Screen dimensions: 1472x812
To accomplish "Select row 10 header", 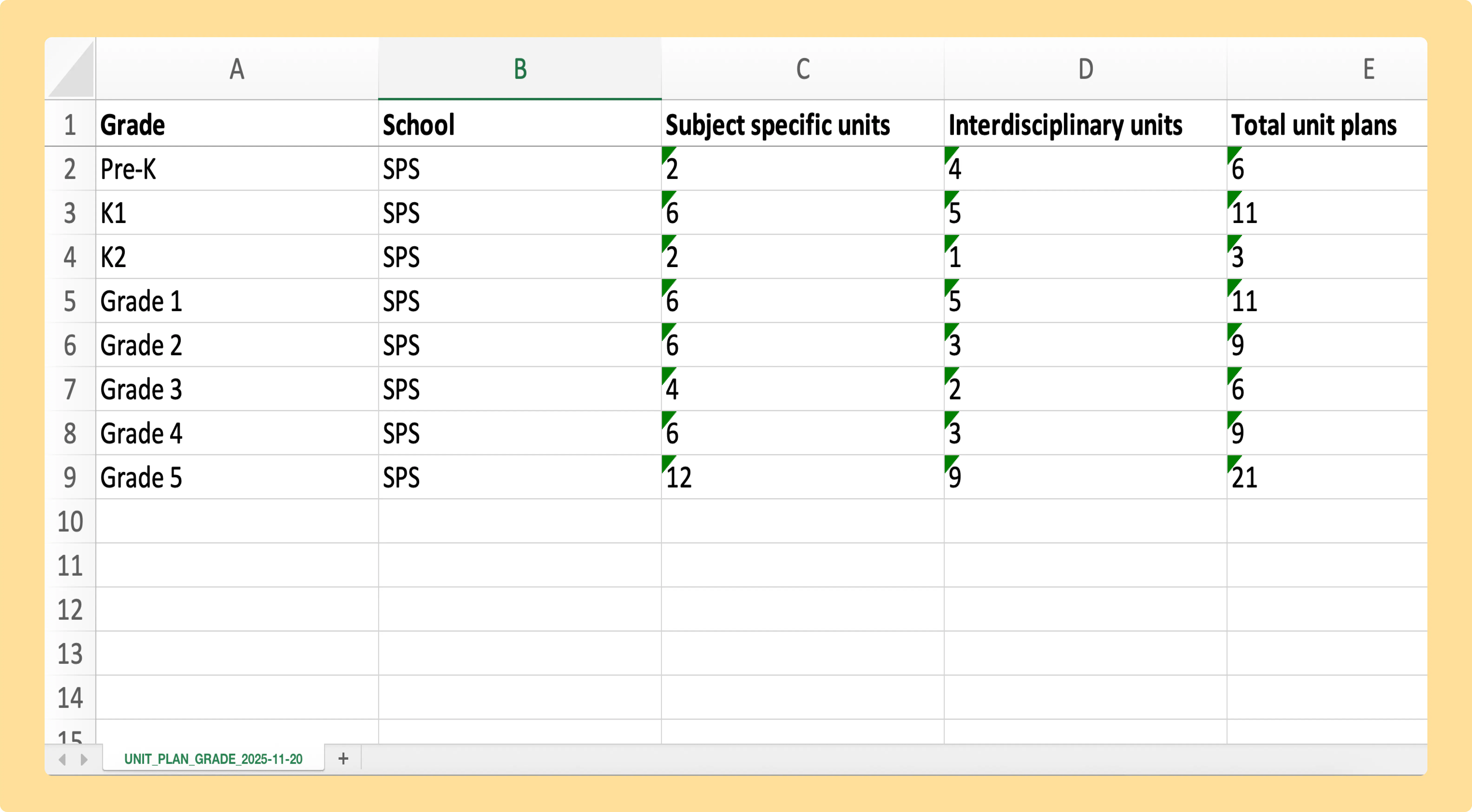I will click(70, 521).
